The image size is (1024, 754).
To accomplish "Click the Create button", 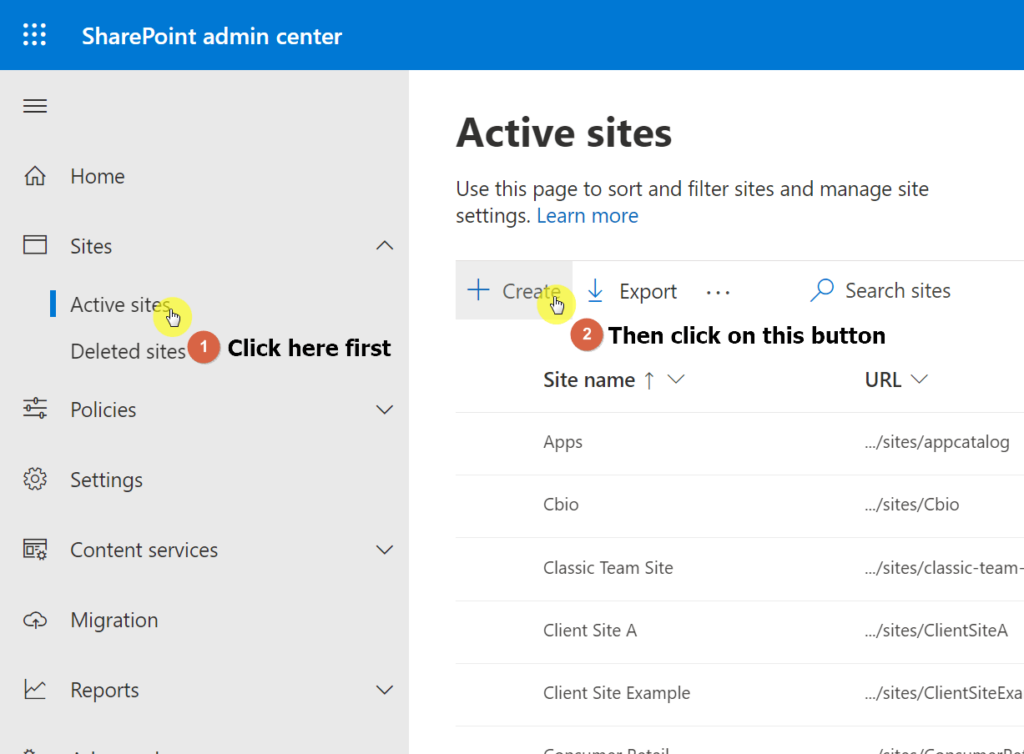I will [514, 291].
